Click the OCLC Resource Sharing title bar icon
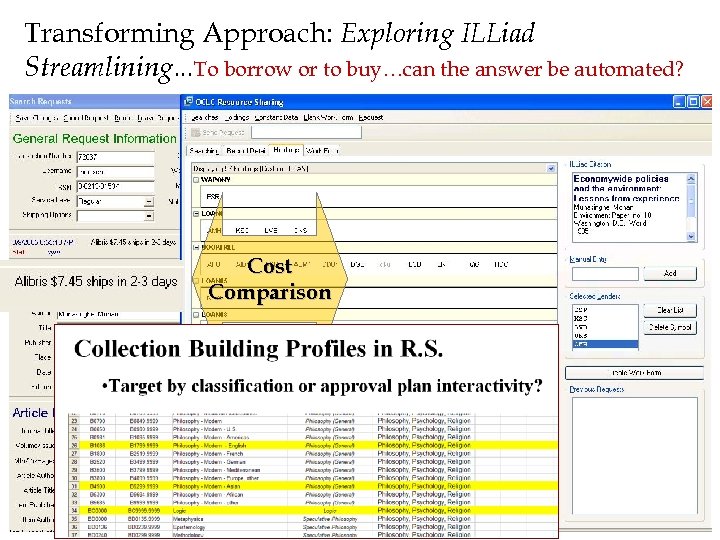This screenshot has height=540, width=720. click(x=188, y=102)
